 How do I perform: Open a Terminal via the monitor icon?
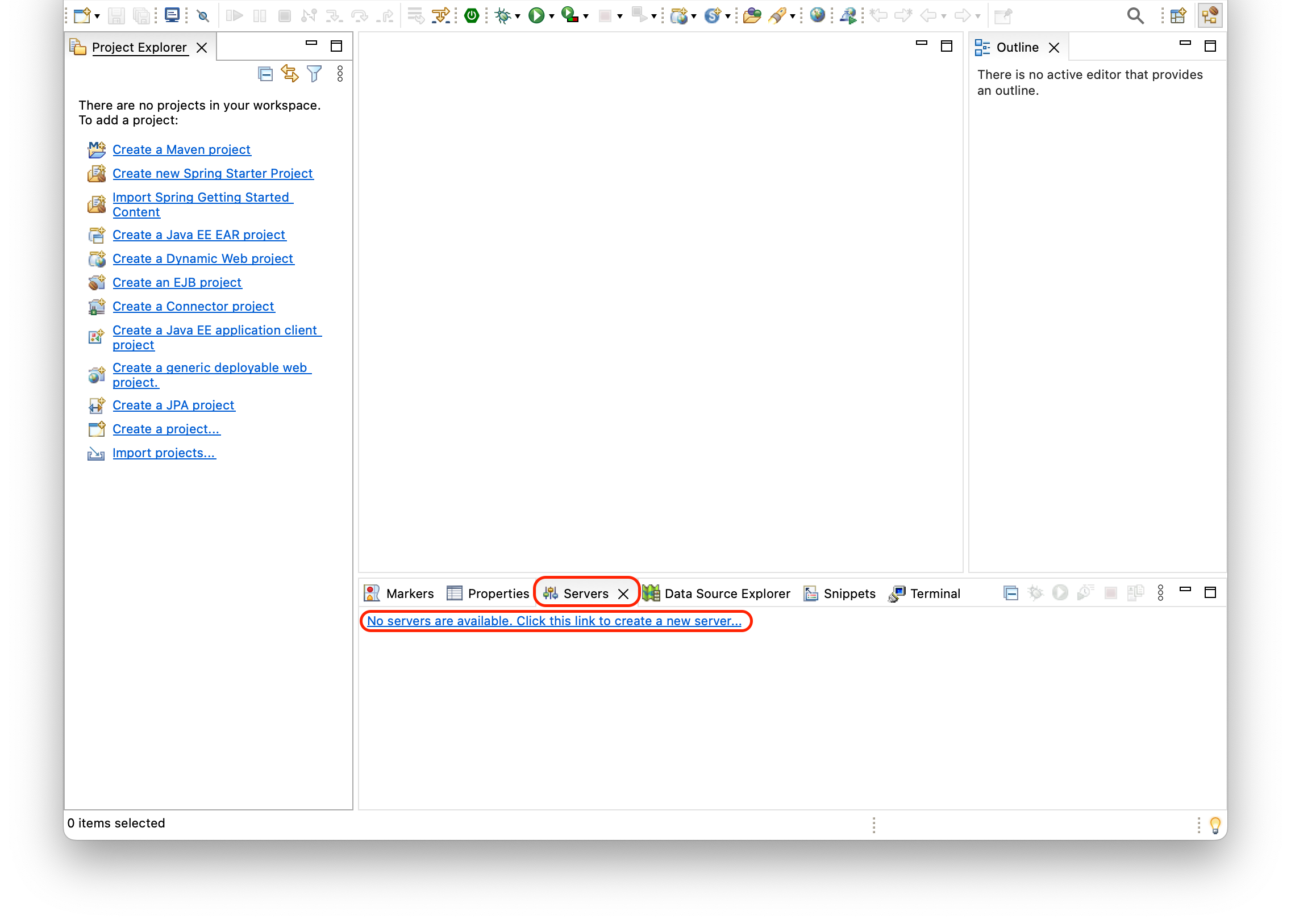coord(172,15)
